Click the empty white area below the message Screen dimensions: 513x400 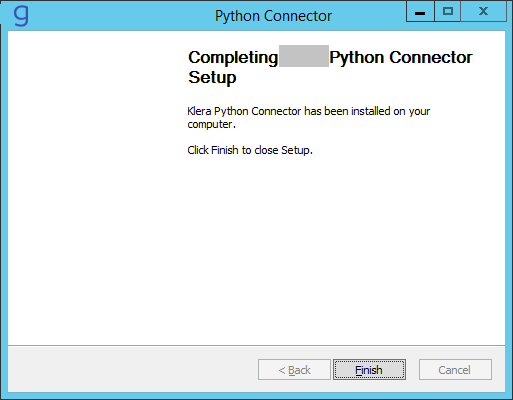[333, 250]
